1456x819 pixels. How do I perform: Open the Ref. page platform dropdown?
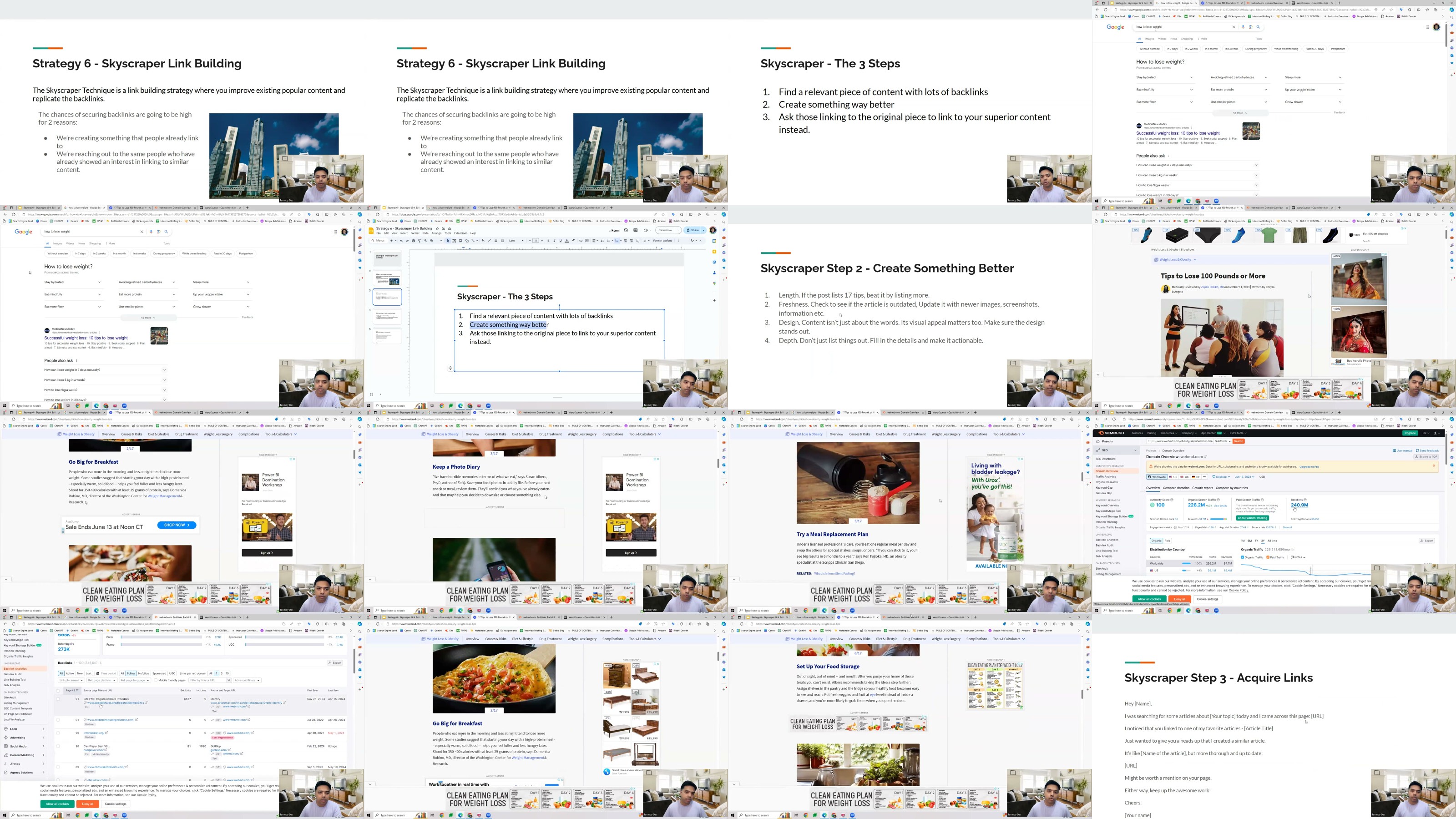coord(102,681)
